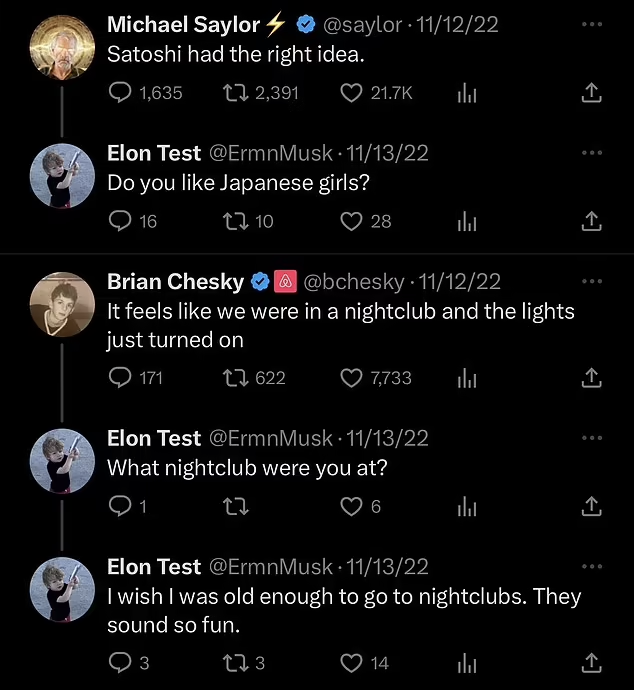The image size is (634, 690).
Task: View analytics on Brian Chesky's tweet
Action: coord(467,378)
